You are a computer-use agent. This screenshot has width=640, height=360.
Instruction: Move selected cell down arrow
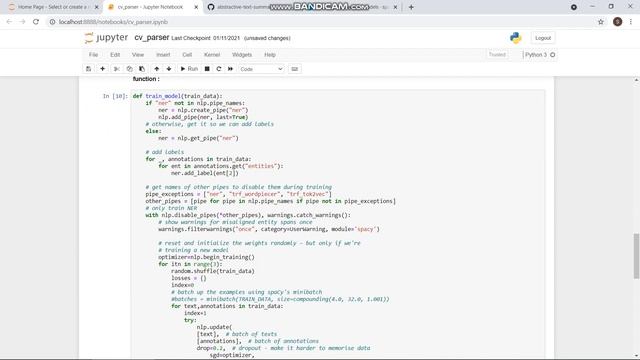tap(169, 69)
